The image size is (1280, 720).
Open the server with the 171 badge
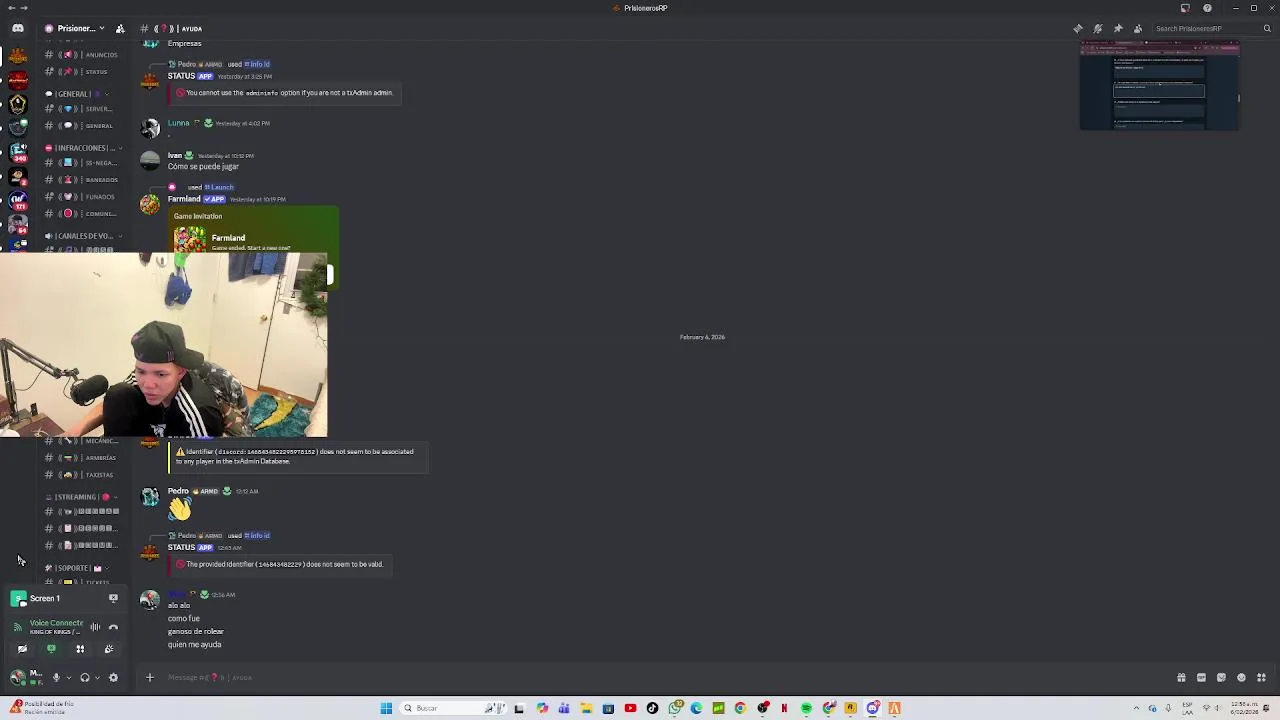pos(18,199)
